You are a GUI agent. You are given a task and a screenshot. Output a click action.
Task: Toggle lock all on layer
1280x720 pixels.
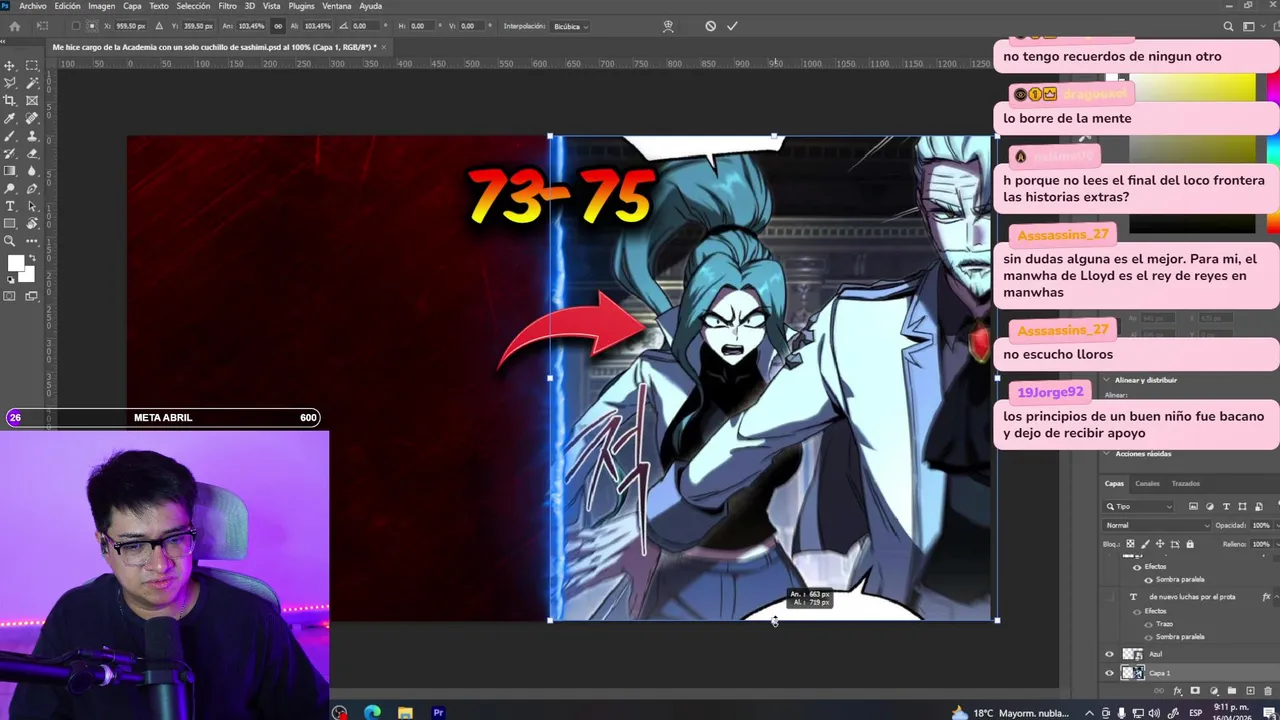1189,544
